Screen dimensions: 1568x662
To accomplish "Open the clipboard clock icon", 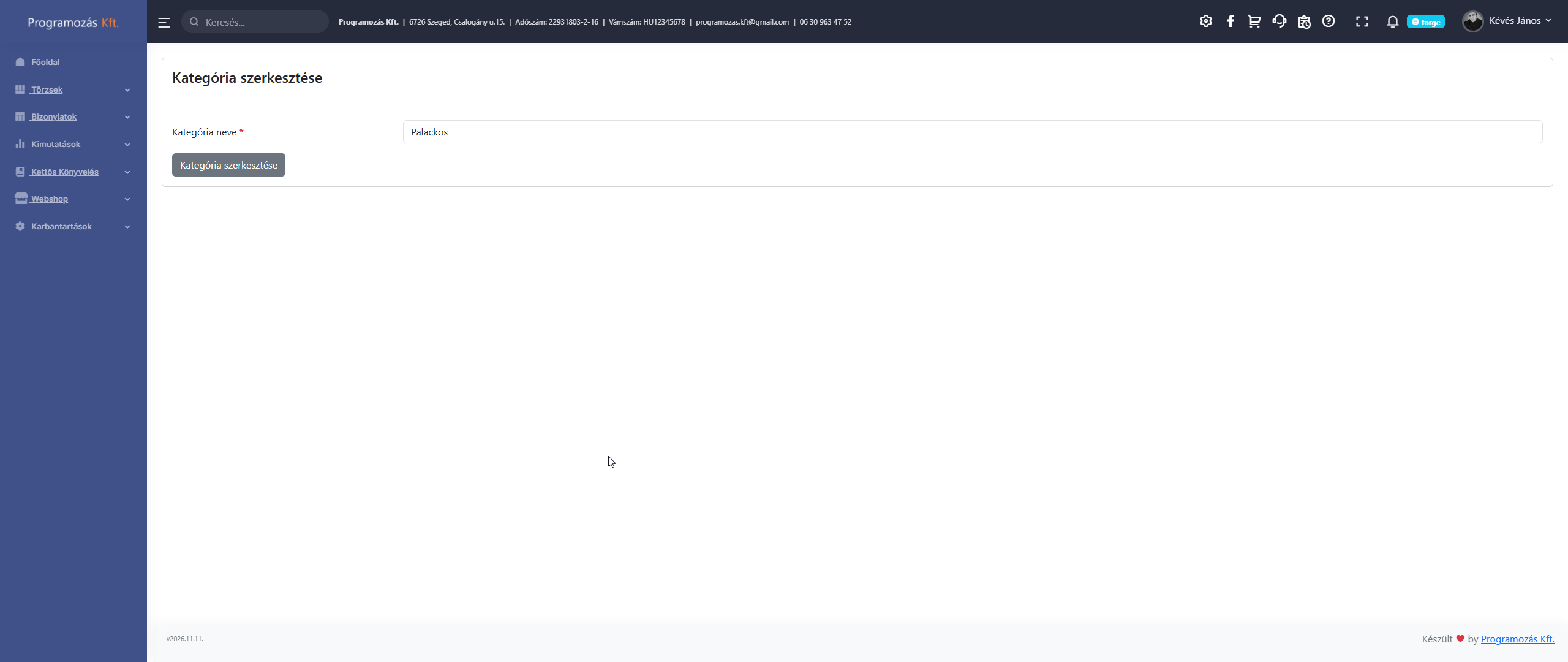I will [x=1304, y=22].
